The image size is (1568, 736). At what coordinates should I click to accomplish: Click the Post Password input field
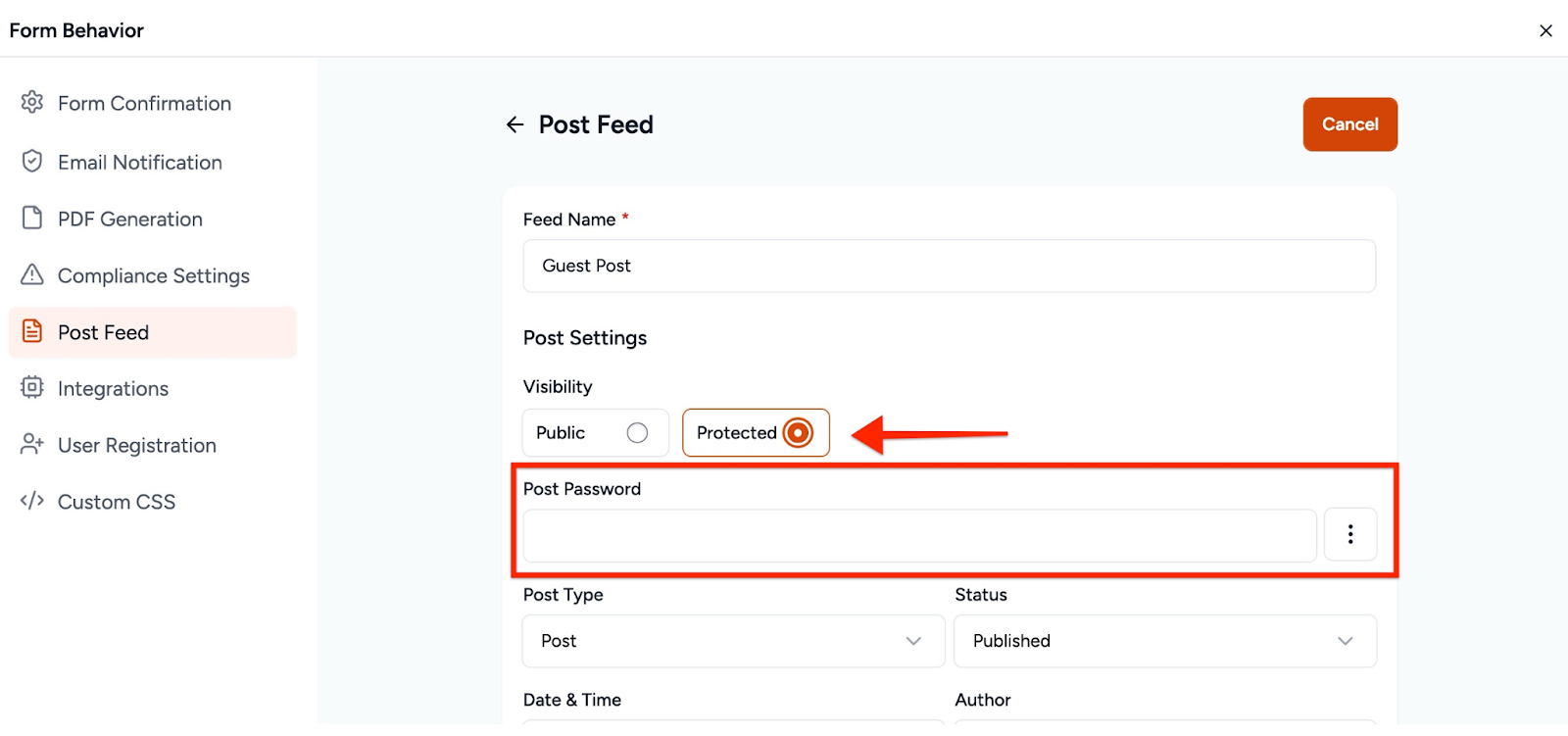(919, 535)
